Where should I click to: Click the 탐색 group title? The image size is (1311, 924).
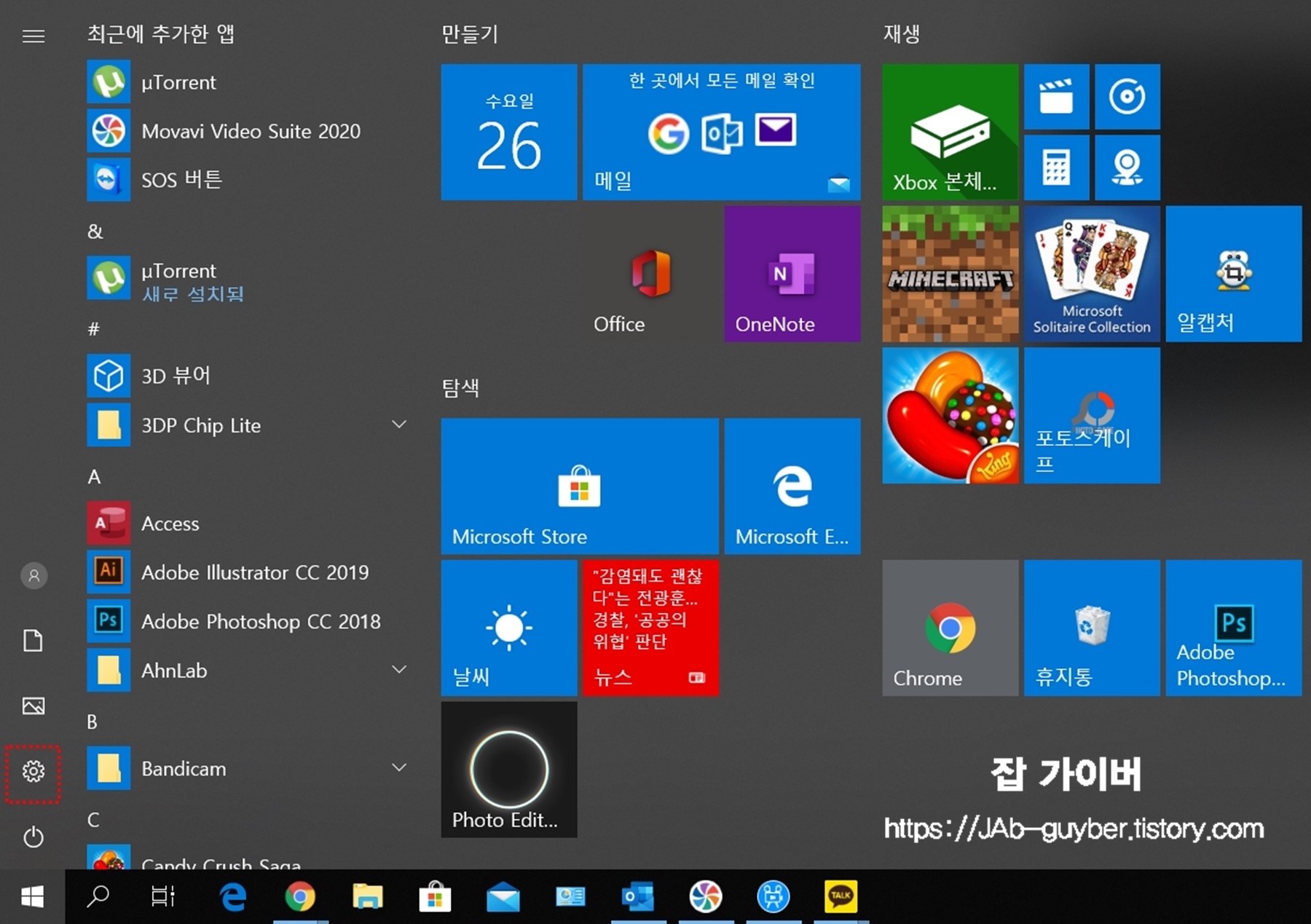tap(460, 387)
